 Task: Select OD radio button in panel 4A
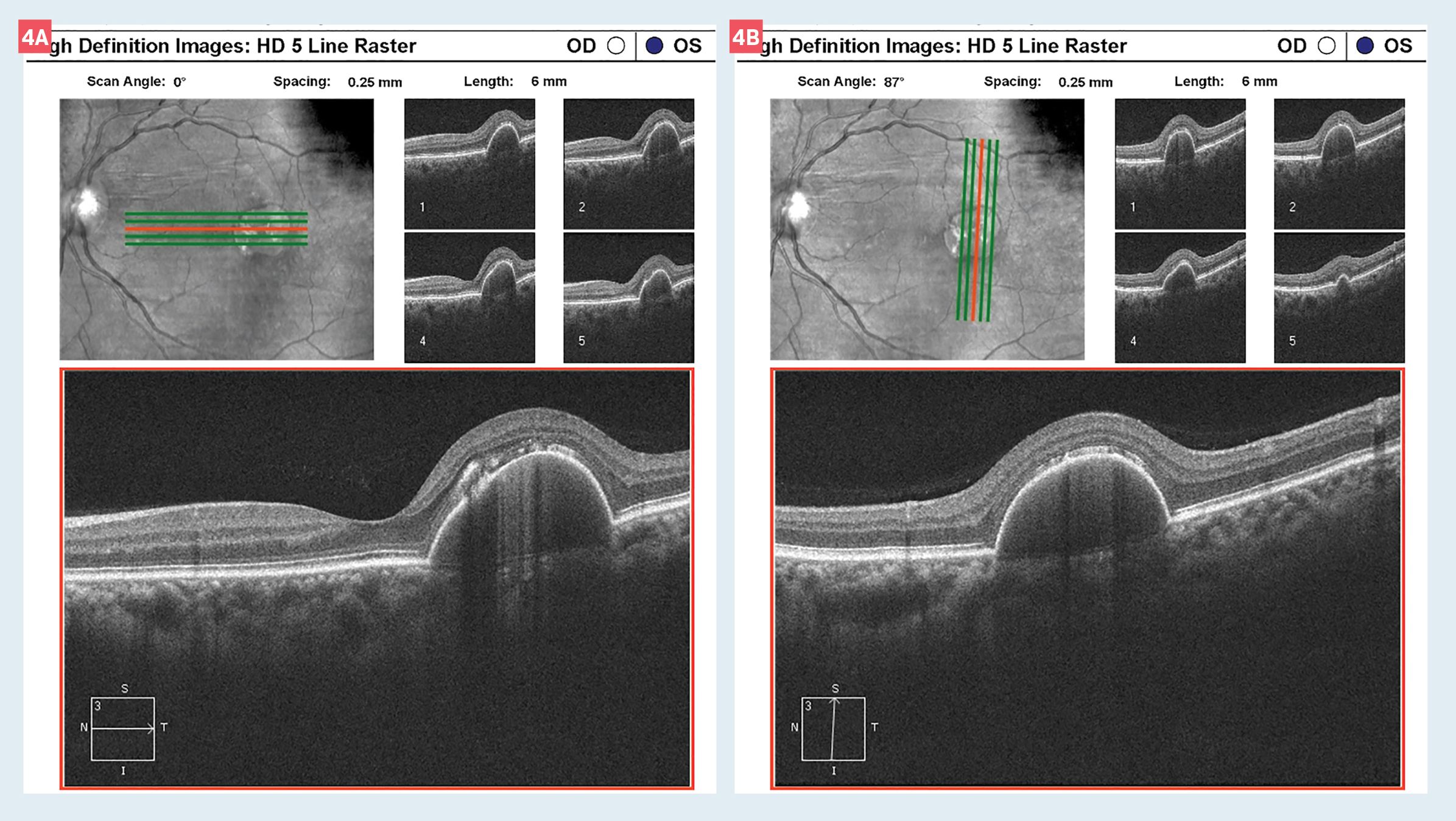point(616,46)
